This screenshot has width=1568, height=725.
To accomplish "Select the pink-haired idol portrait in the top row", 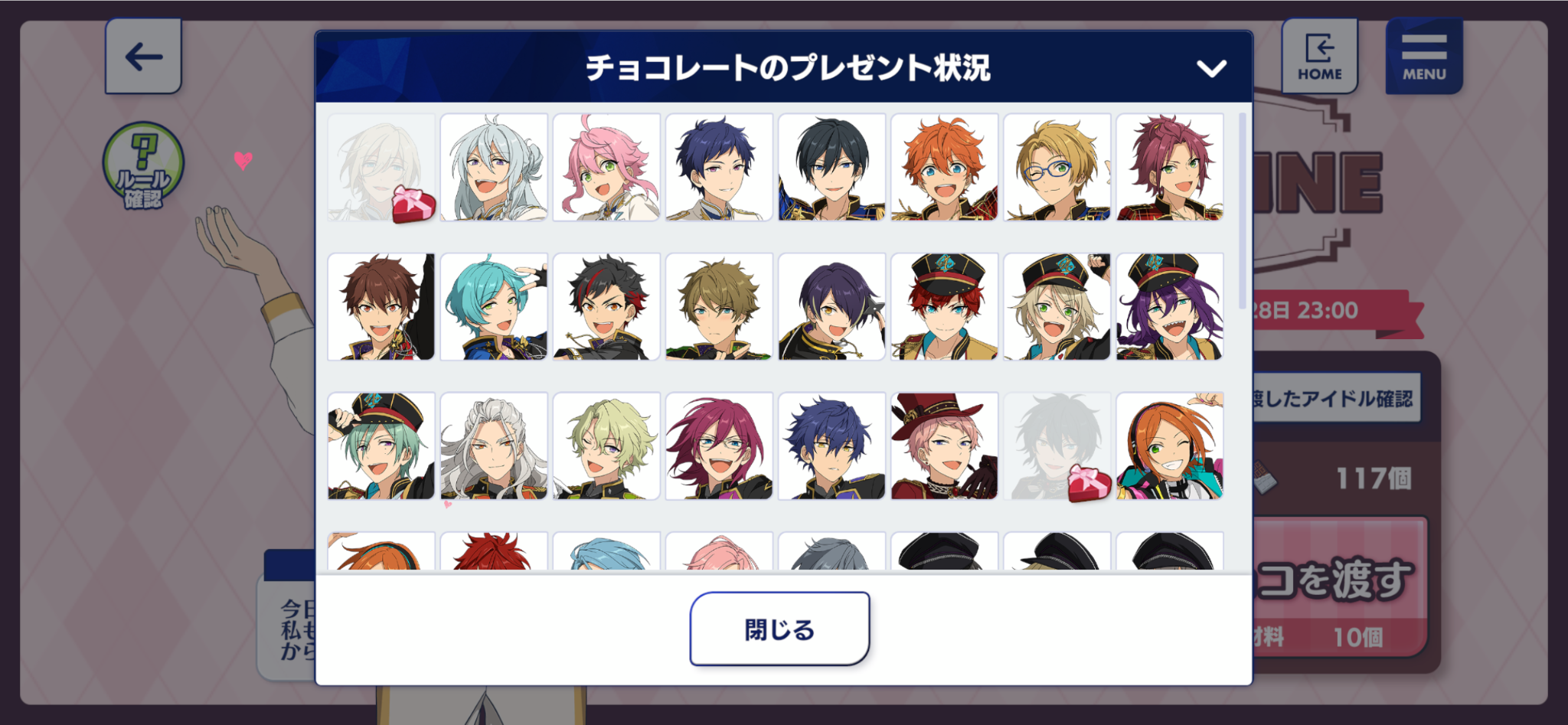I will [606, 168].
